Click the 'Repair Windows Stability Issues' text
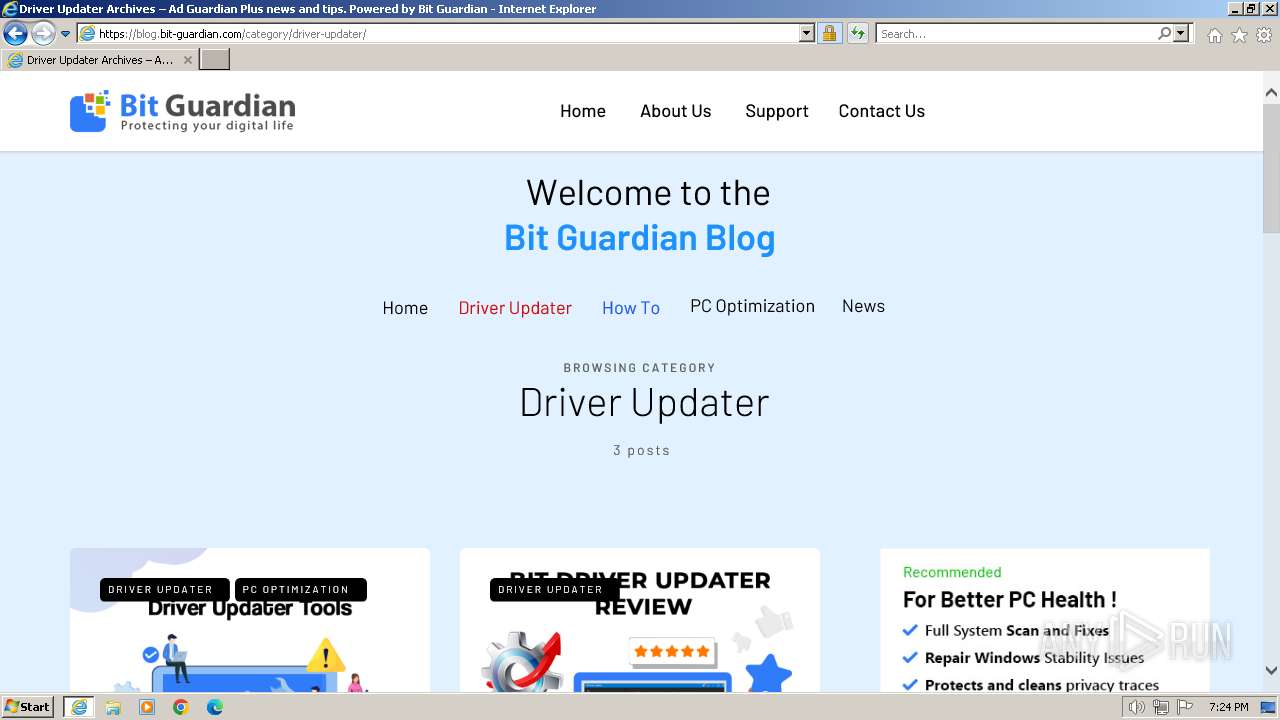This screenshot has width=1280, height=720. click(1034, 658)
